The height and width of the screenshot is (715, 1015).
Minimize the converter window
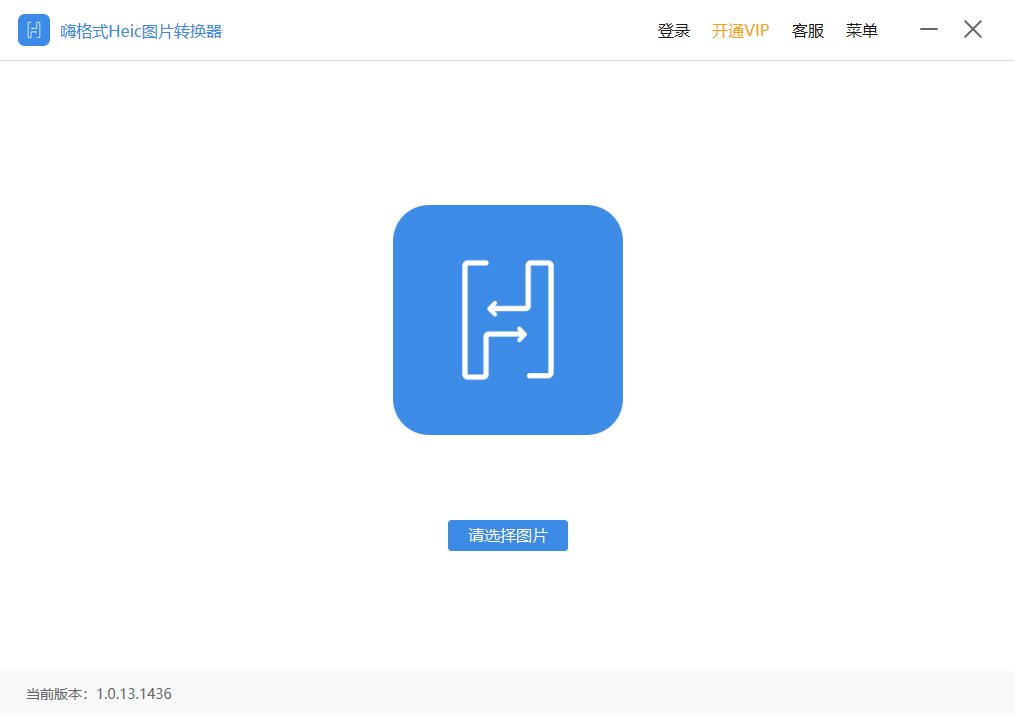click(x=929, y=29)
